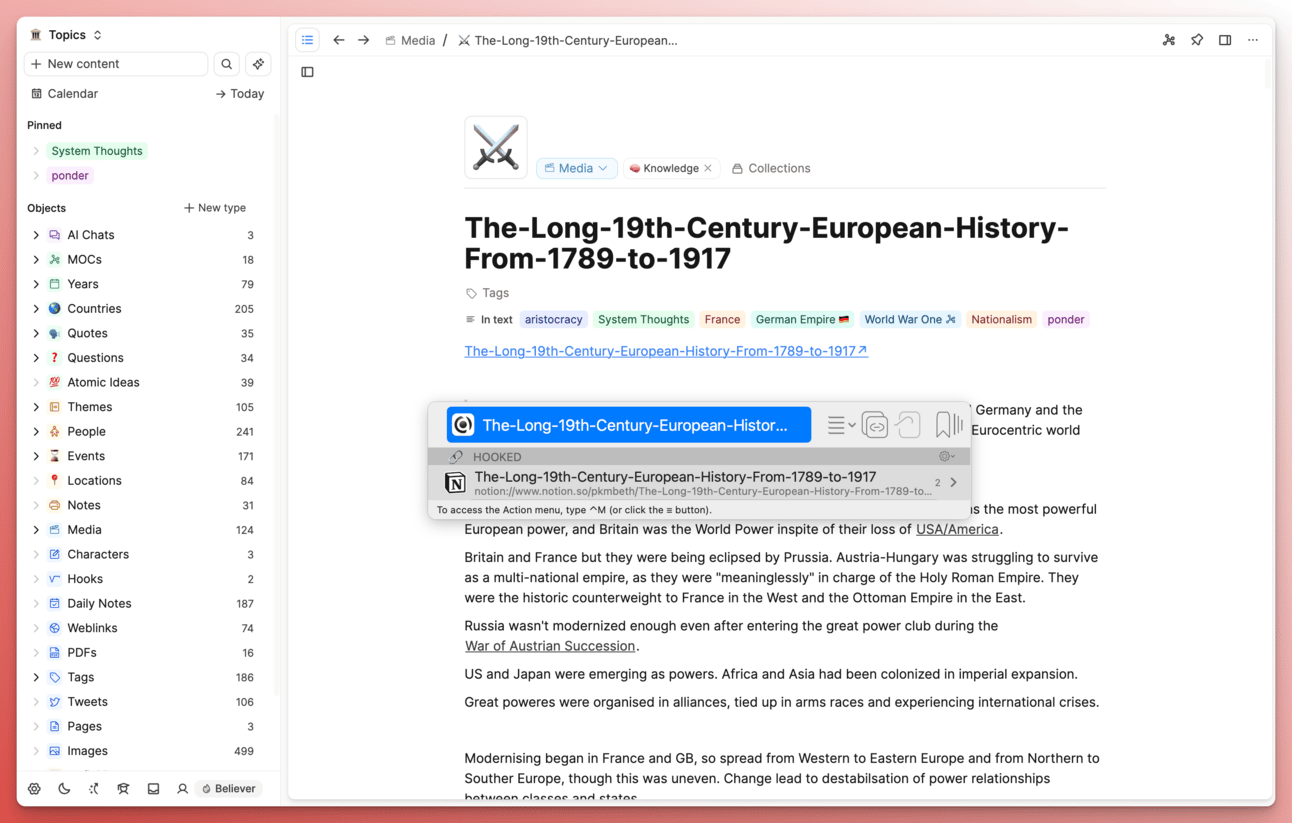The height and width of the screenshot is (823, 1292).
Task: Expand the Countries object type
Action: coord(36,309)
